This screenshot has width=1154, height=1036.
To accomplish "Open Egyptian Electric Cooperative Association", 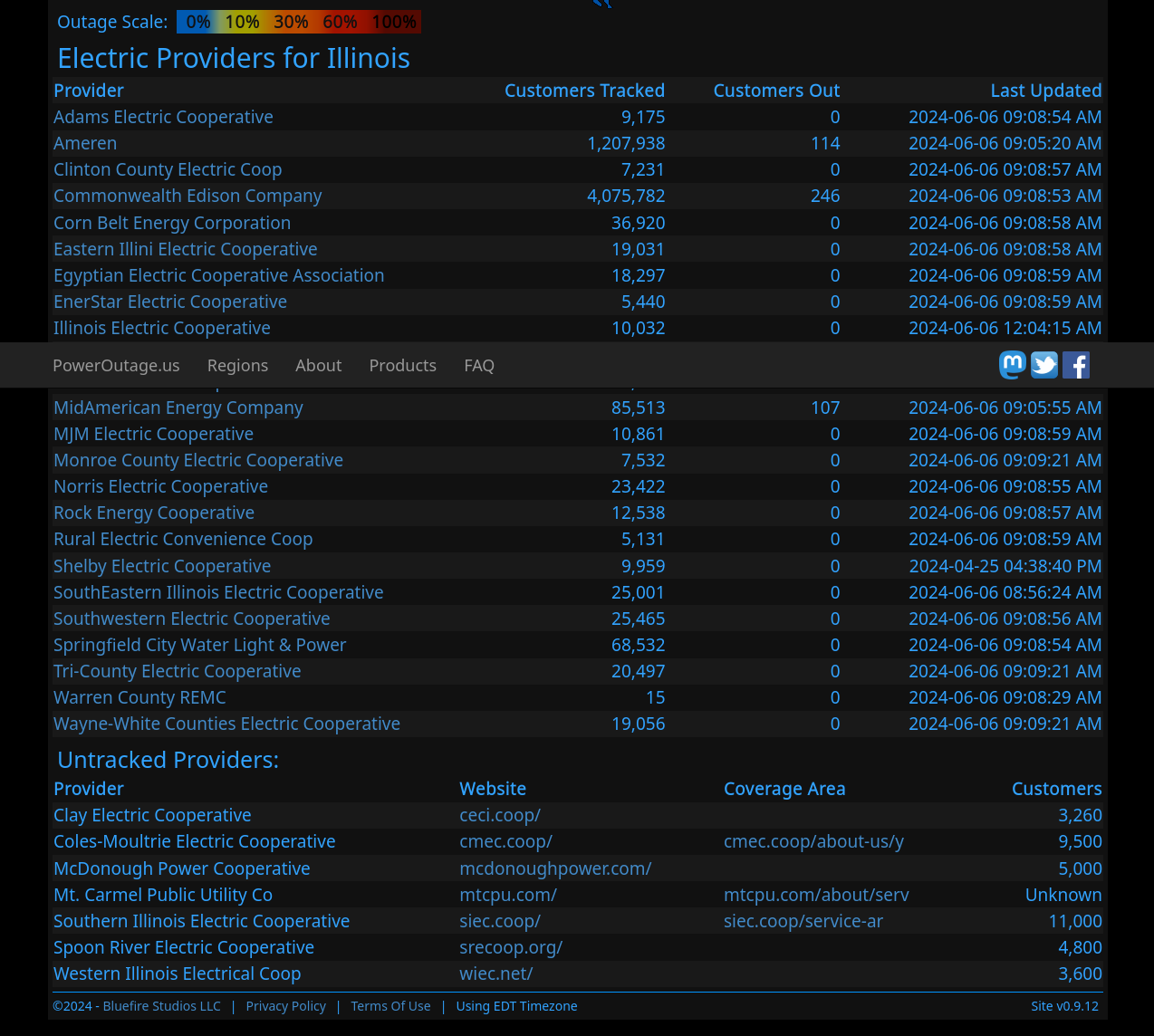I will coord(219,275).
